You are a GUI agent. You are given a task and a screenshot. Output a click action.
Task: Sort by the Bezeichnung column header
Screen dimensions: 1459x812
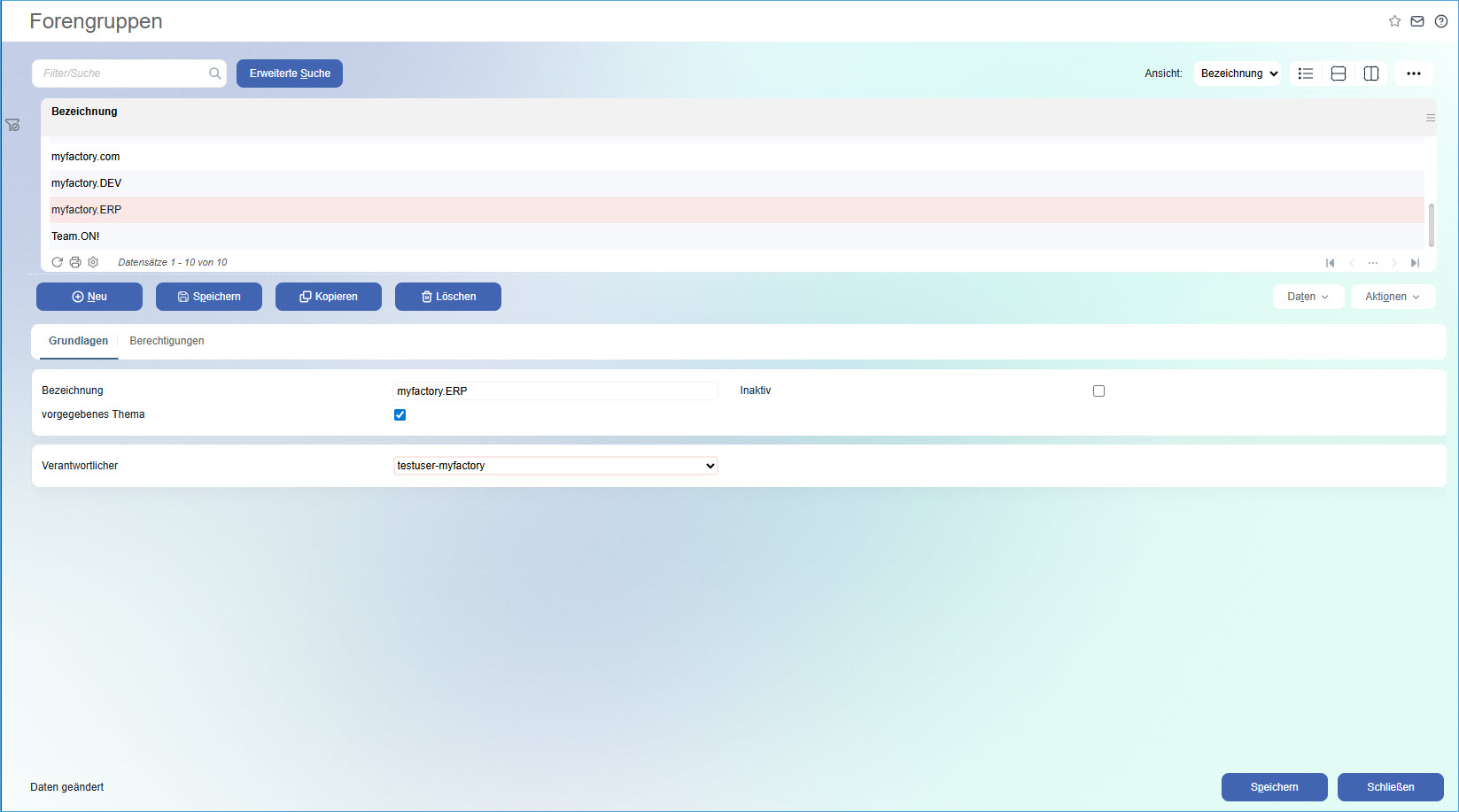coord(84,112)
